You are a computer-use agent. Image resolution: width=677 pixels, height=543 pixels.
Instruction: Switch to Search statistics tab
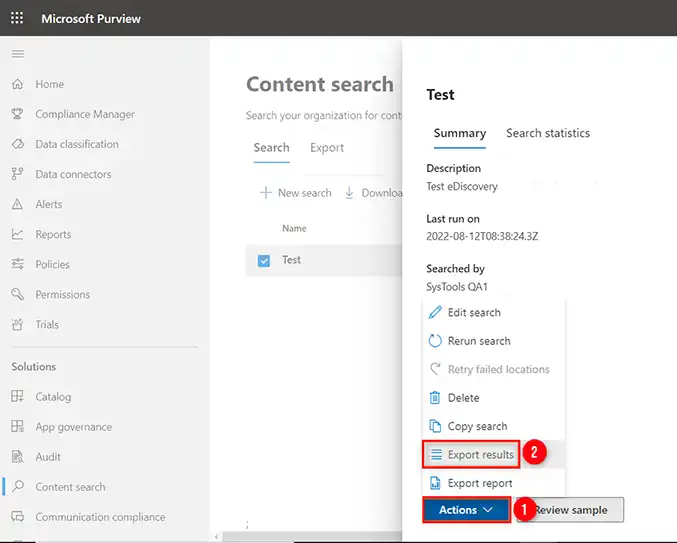tap(547, 133)
